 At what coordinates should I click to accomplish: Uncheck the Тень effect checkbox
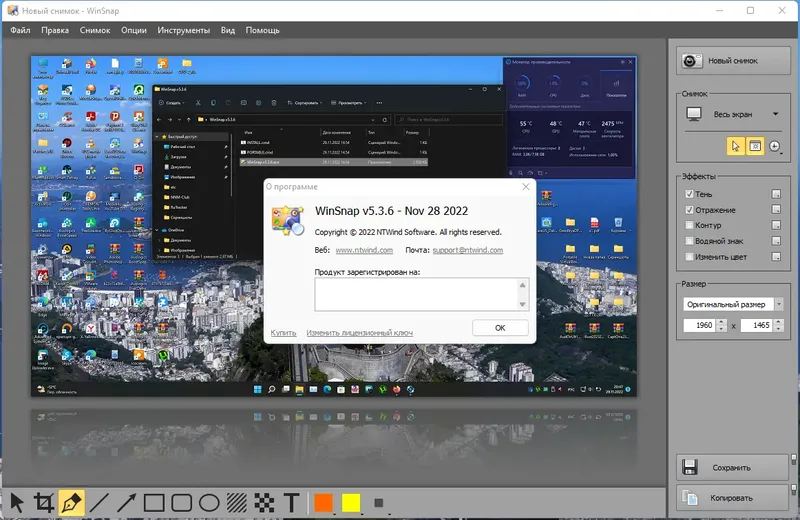689,194
